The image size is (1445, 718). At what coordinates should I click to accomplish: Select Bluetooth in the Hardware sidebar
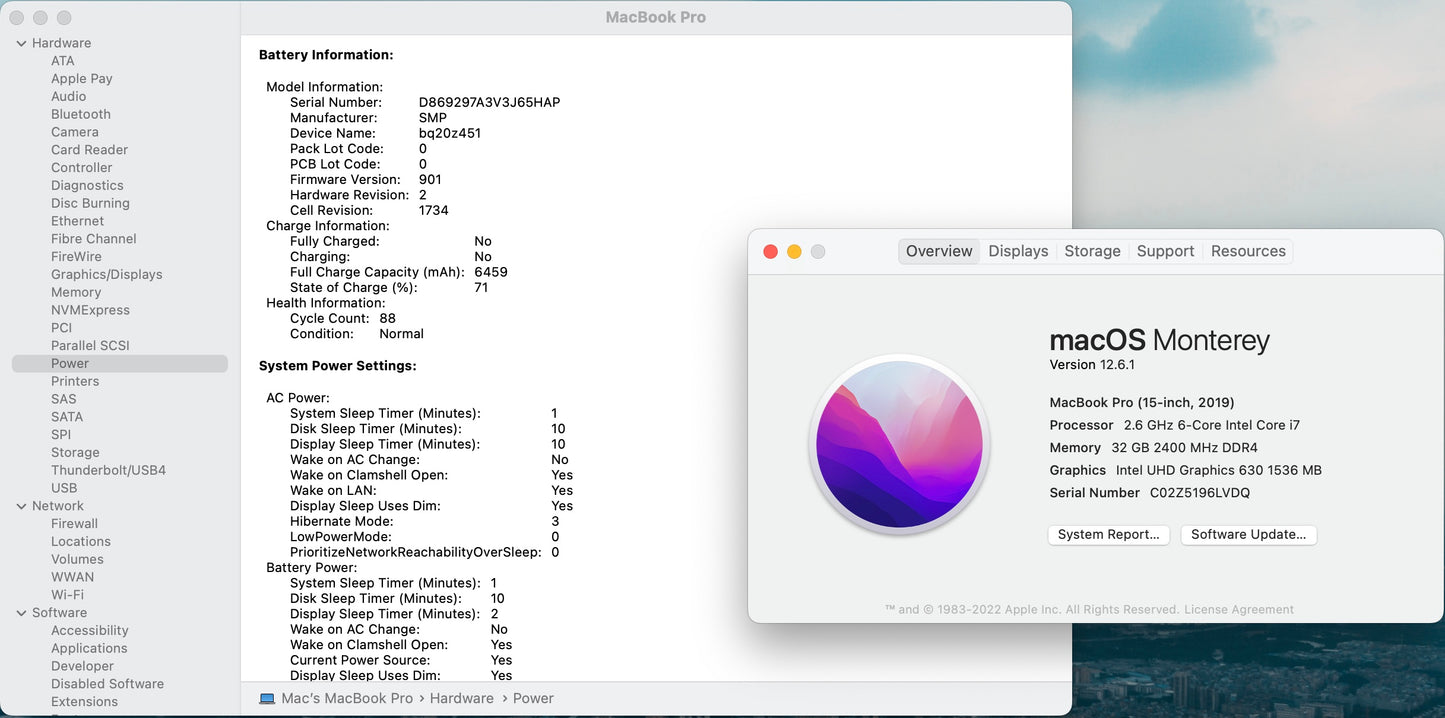[x=80, y=114]
